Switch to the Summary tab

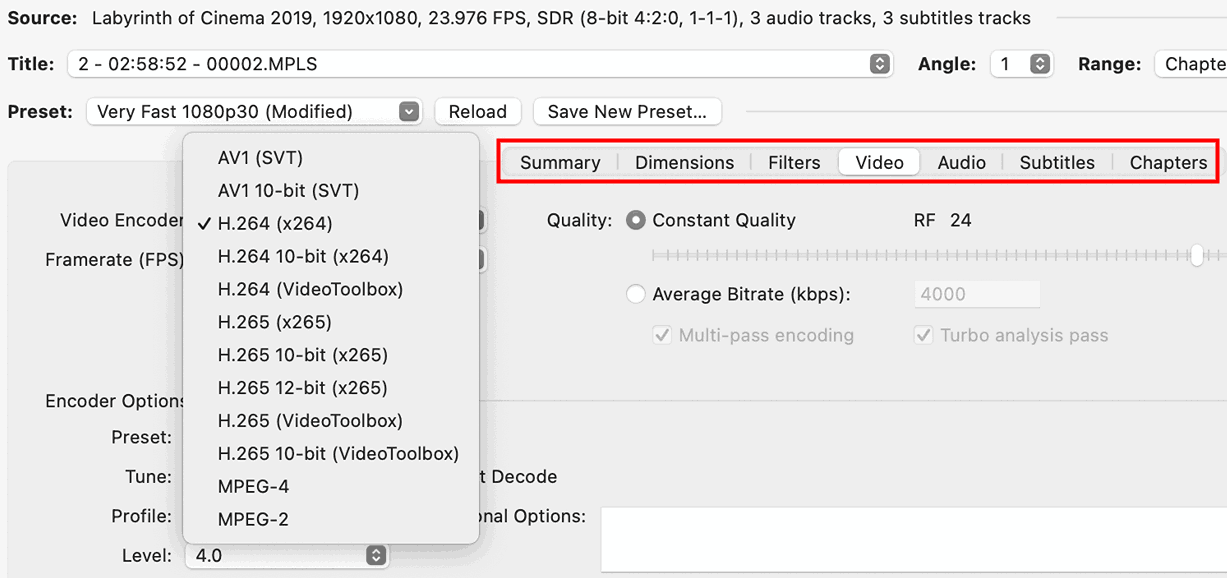[560, 163]
